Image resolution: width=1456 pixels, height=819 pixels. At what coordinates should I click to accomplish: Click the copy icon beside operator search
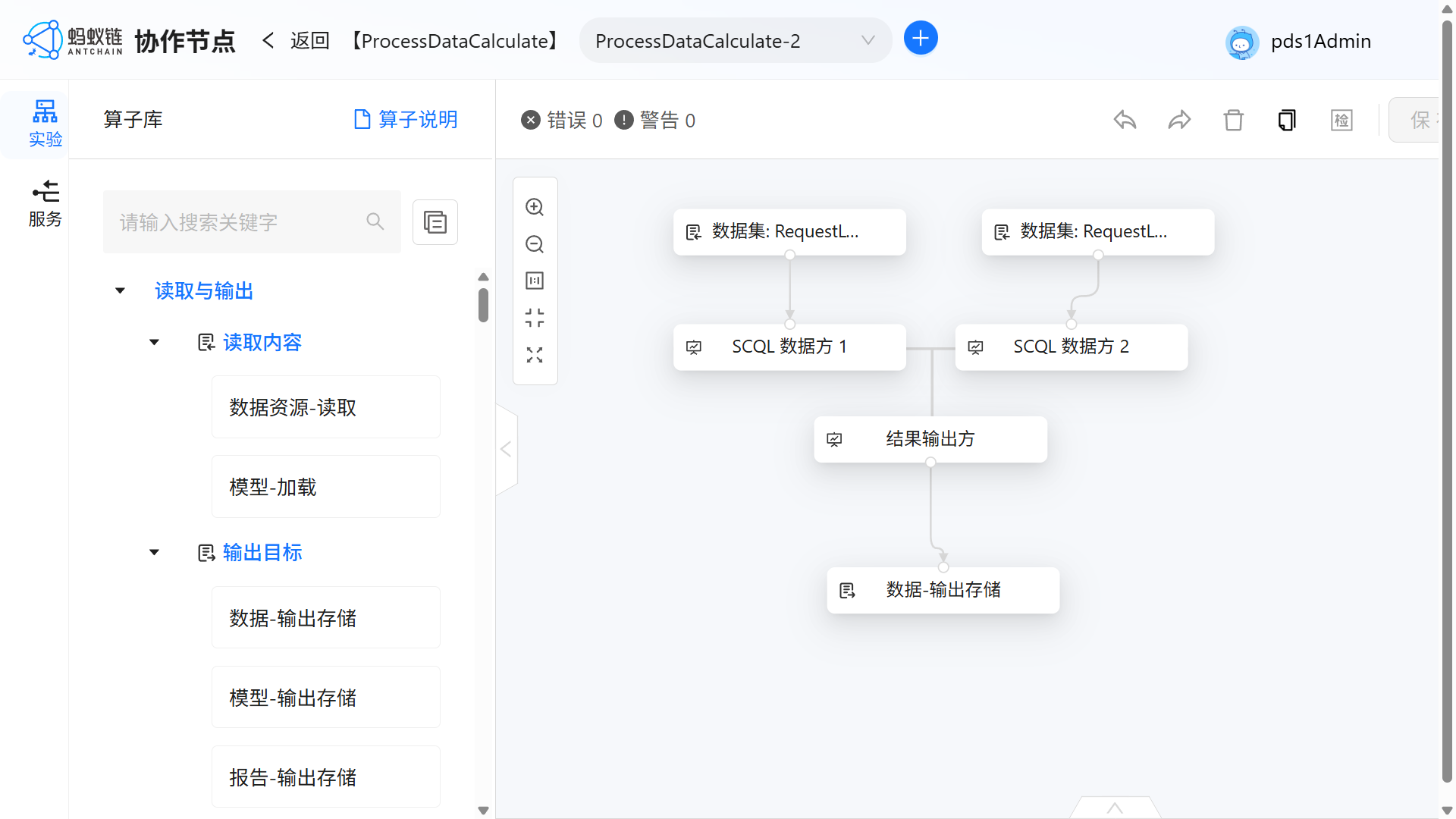(435, 221)
